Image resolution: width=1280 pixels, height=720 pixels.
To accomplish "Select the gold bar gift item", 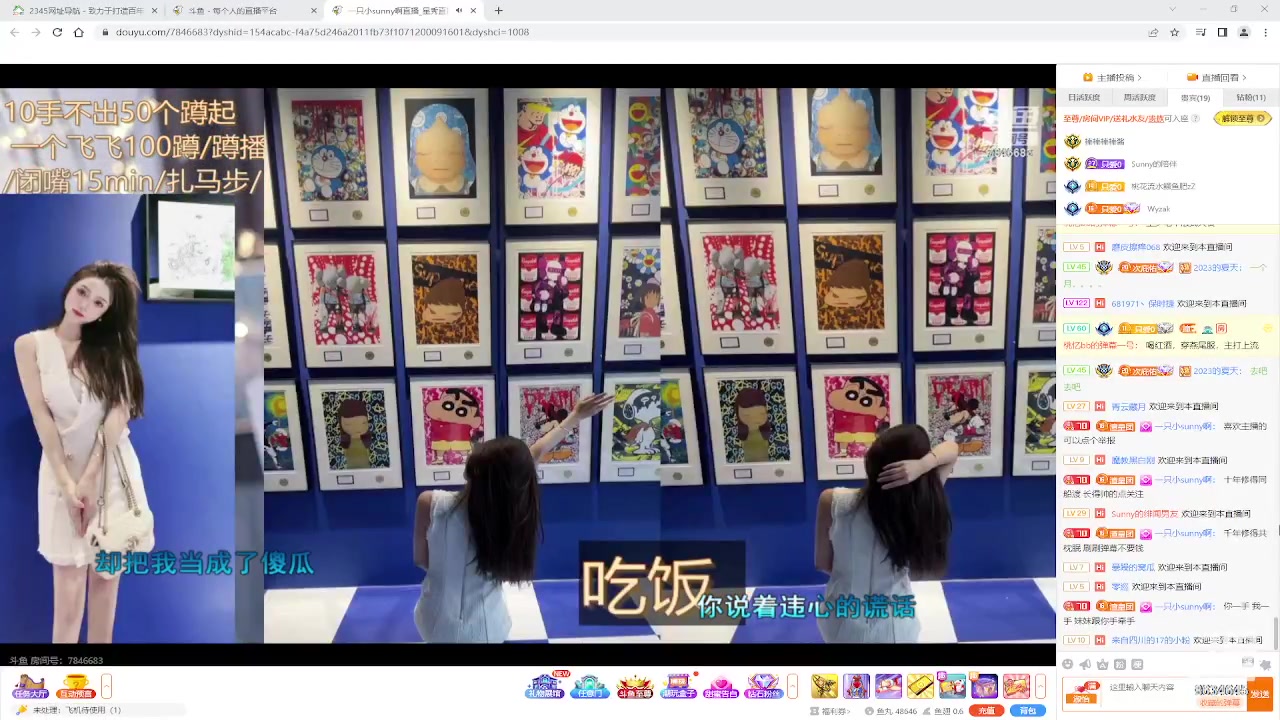I will point(920,686).
